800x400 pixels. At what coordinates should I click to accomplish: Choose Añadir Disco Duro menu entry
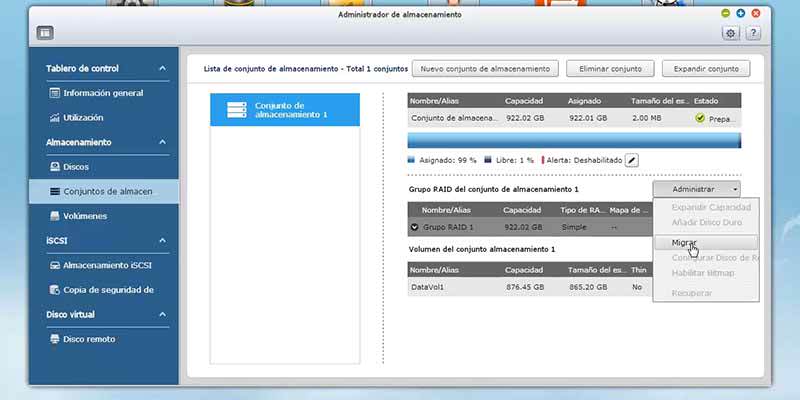pyautogui.click(x=706, y=222)
